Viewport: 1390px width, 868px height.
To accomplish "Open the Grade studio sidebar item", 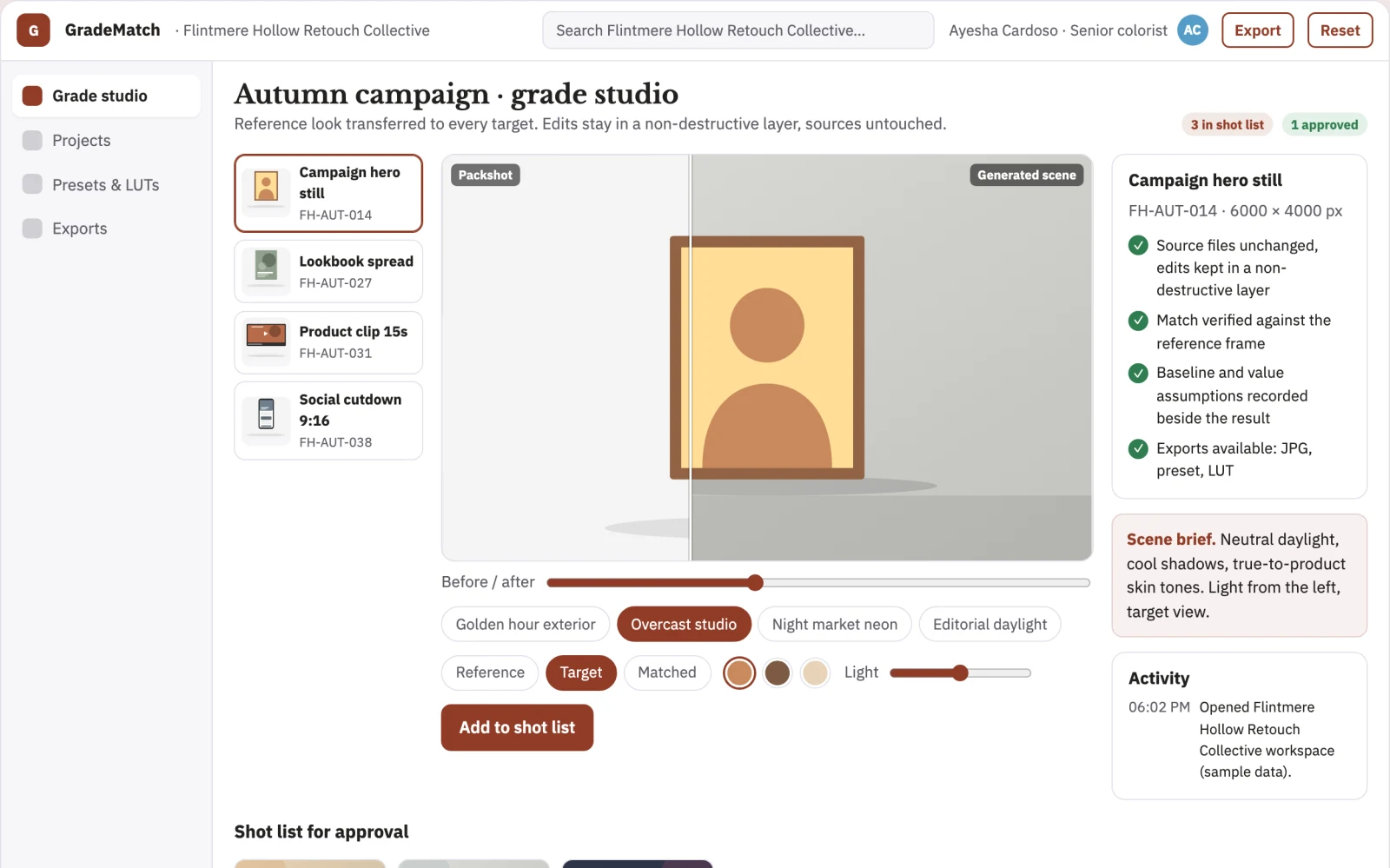I will 107,96.
